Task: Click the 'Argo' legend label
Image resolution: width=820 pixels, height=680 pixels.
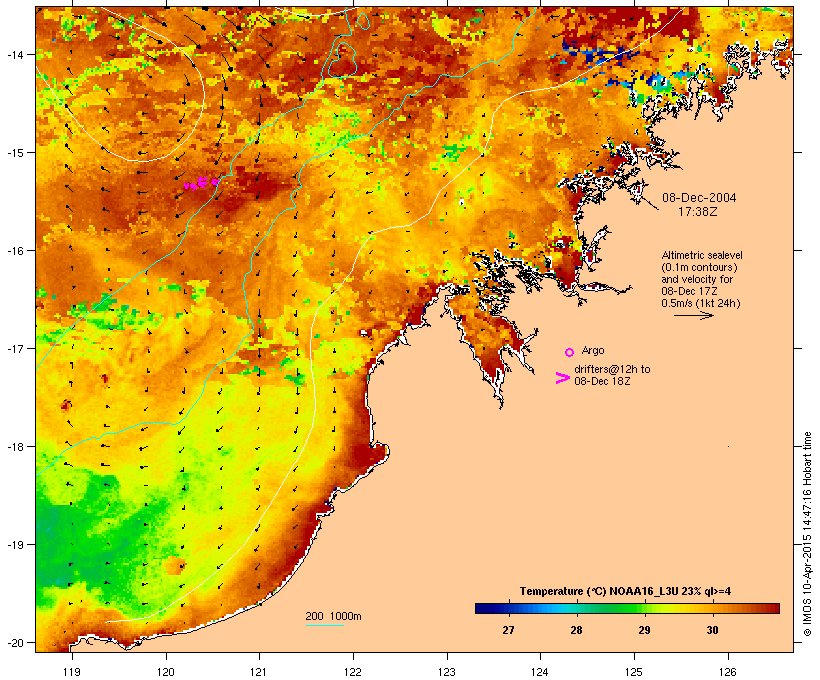Action: (x=593, y=350)
